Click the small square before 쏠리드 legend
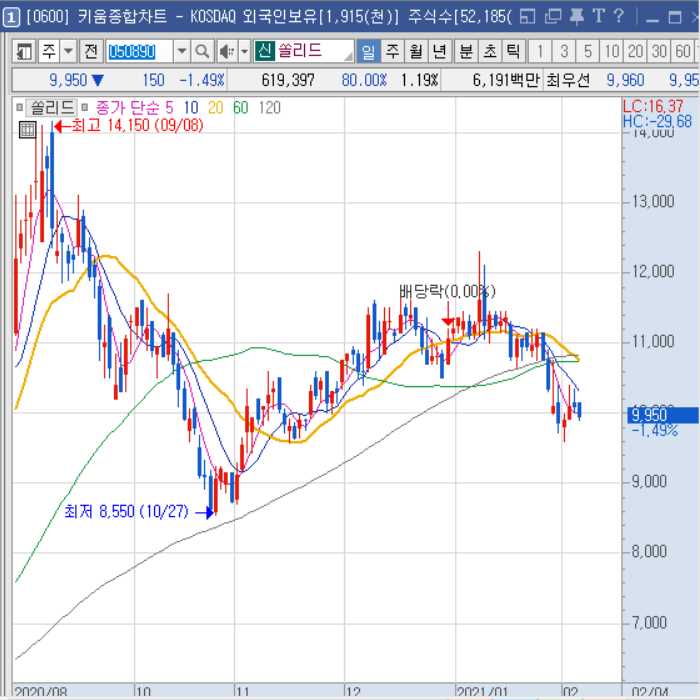Screen dimensions: 700x700 tap(19, 108)
